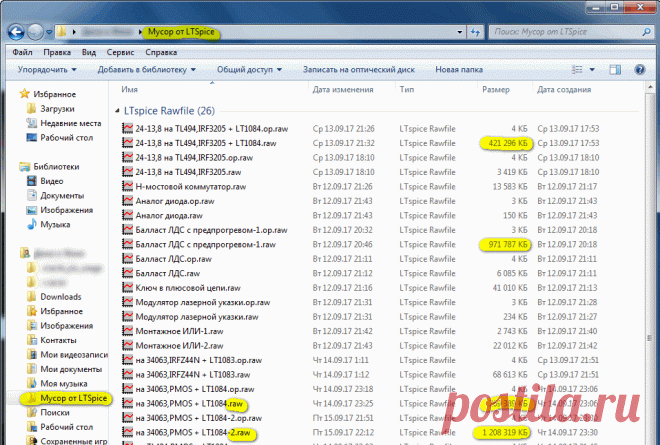
Task: Select file Монтажное ИЛИ-2.raw icon
Action: 128,346
